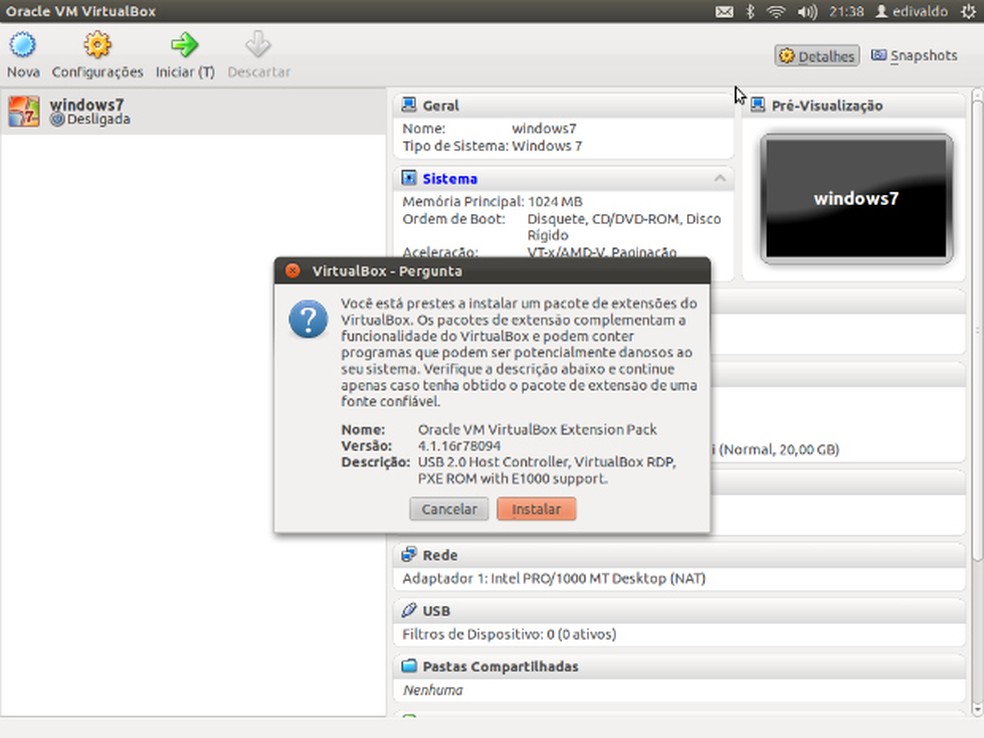Close the VirtualBox - Pergunta dialog
Image resolution: width=984 pixels, height=738 pixels.
tap(292, 270)
